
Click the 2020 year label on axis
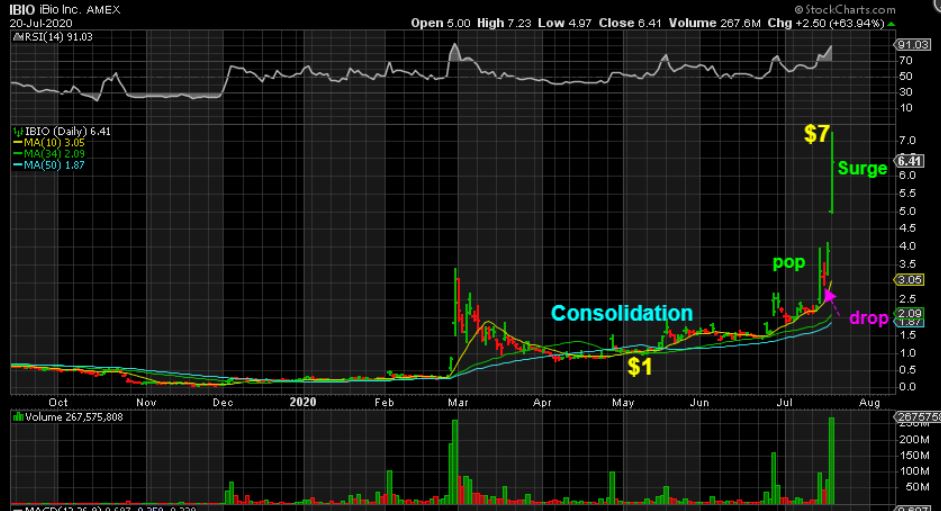pos(302,402)
